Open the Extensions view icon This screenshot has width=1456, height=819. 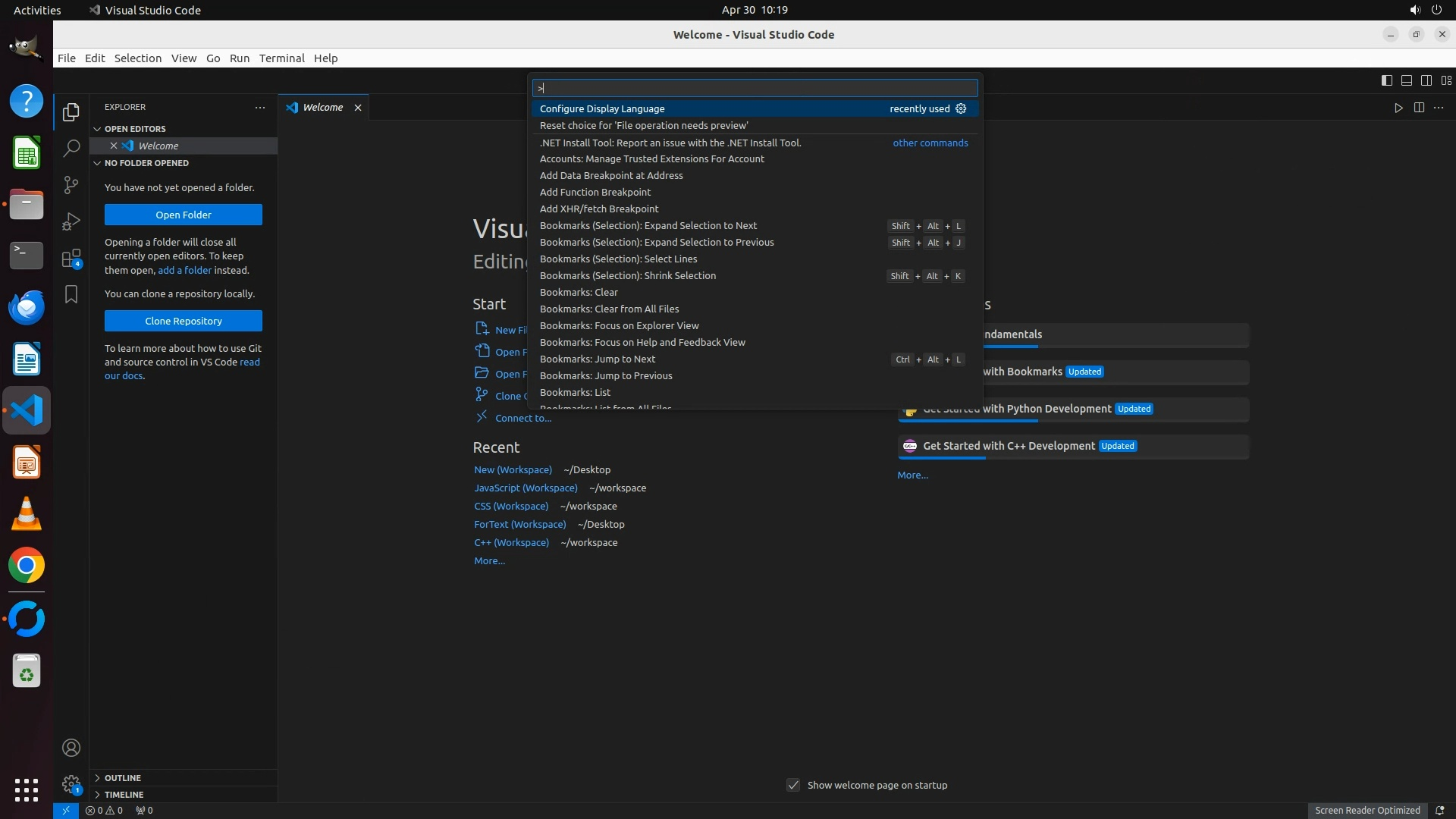(x=71, y=259)
